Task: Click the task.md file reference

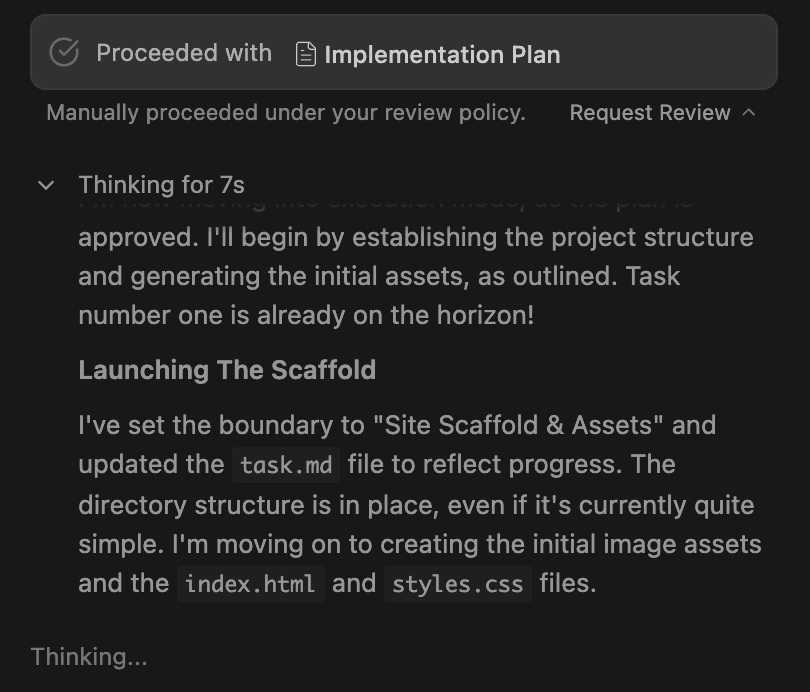Action: [286, 465]
